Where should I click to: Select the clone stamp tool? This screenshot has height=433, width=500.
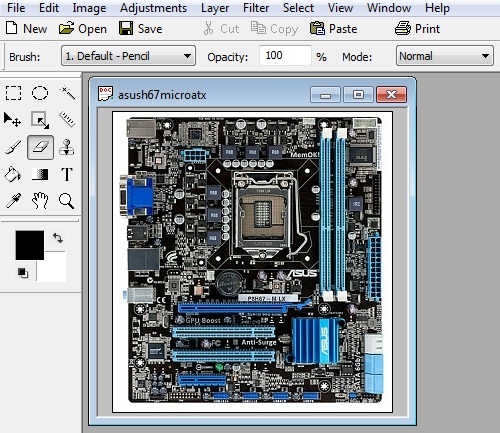67,147
